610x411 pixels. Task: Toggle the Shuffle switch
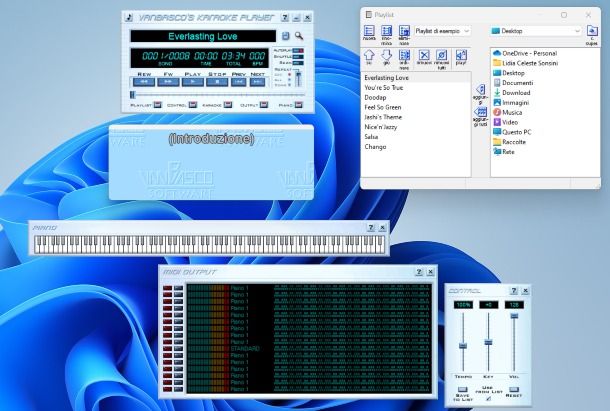[298, 57]
